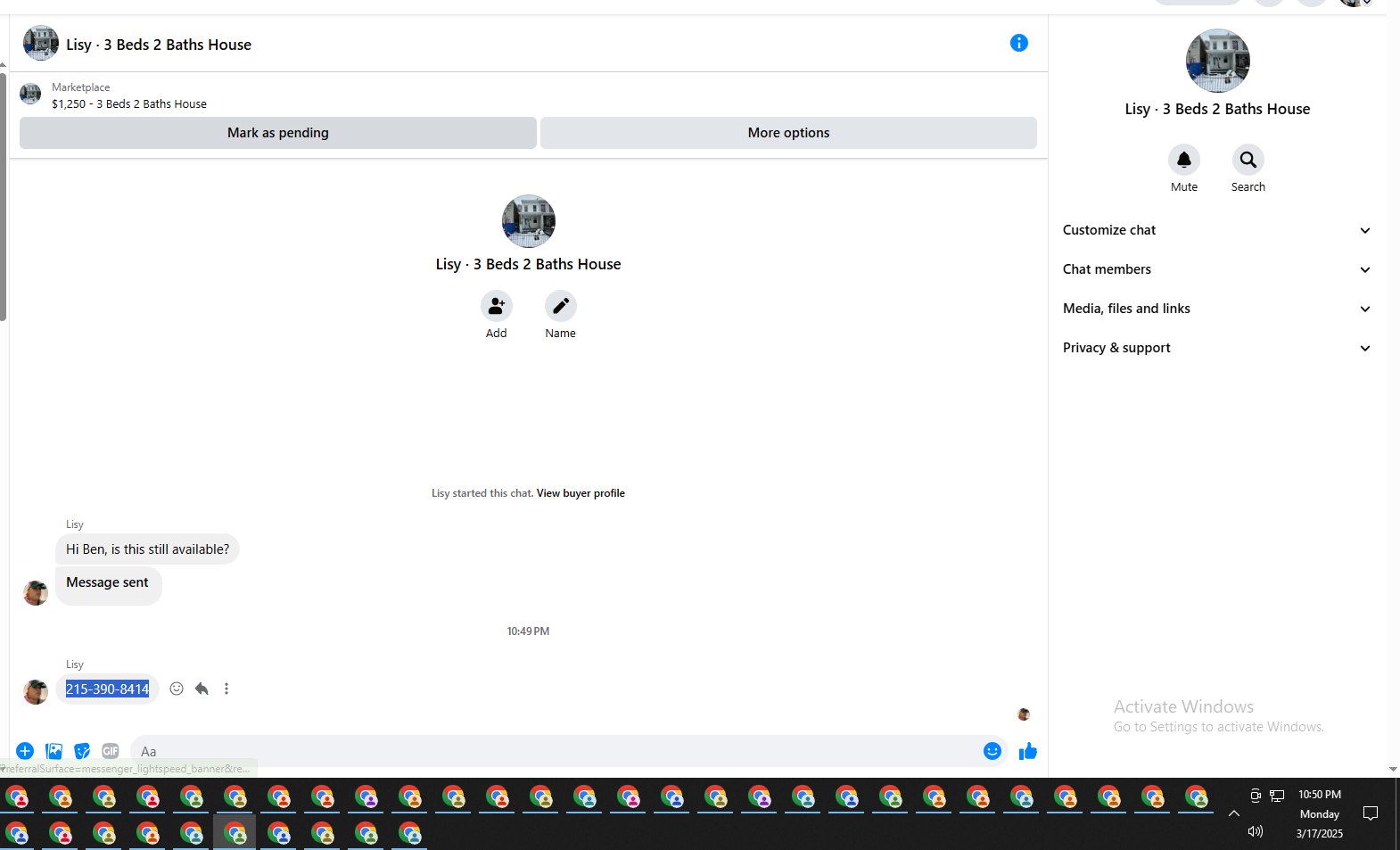Click the large house avatar in sidebar
Viewport: 1400px width, 850px height.
click(1218, 61)
